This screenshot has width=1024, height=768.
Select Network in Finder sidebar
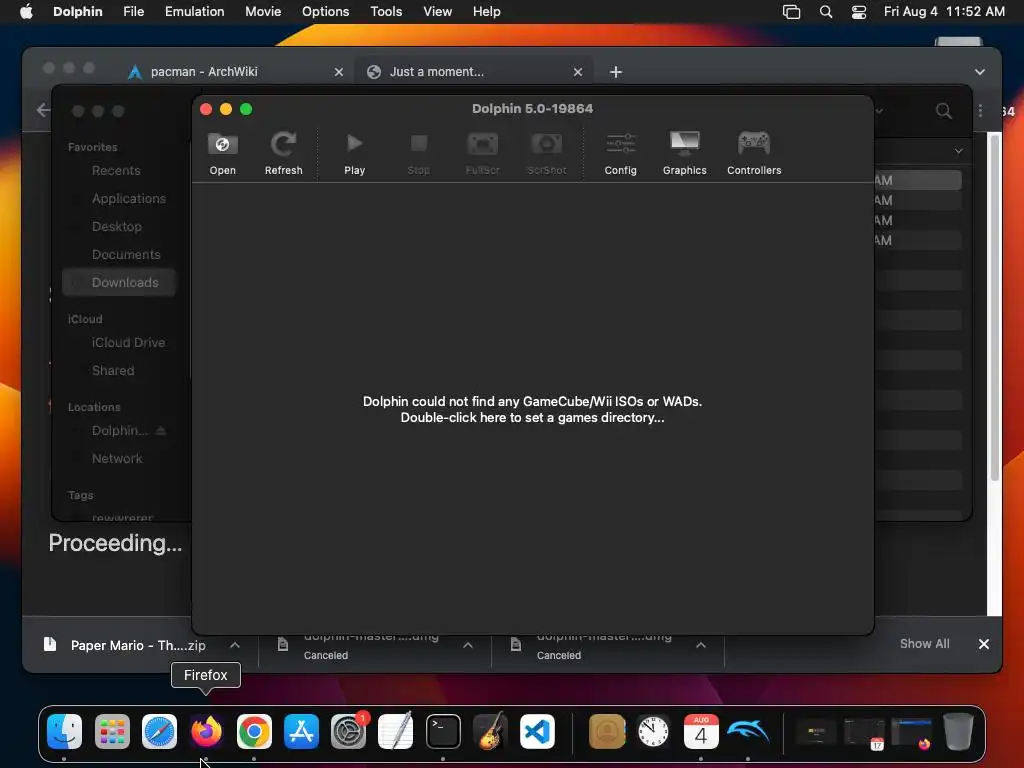pyautogui.click(x=117, y=458)
